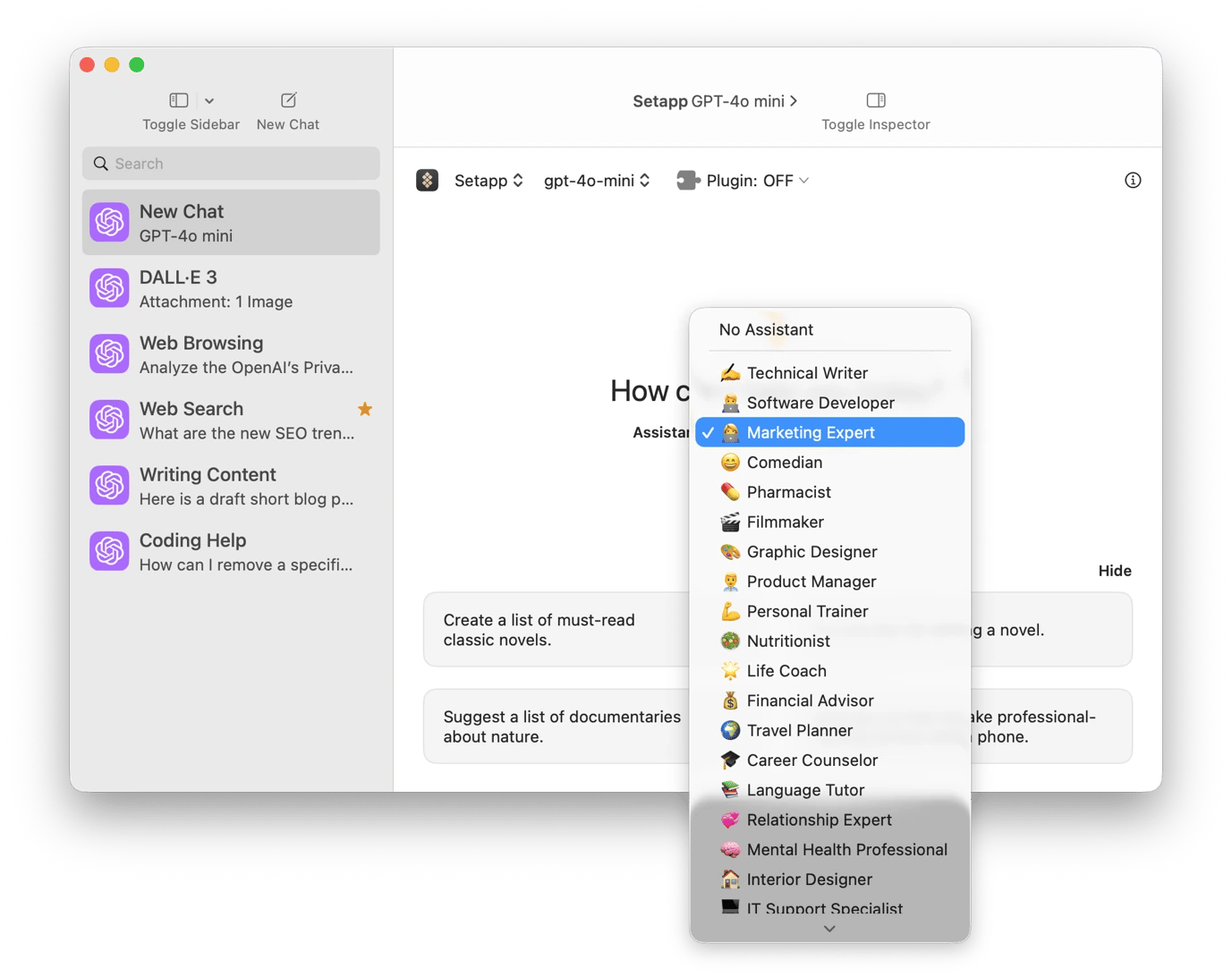The height and width of the screenshot is (977, 1232).
Task: Click the must-read classic novels suggestion
Action: [557, 630]
